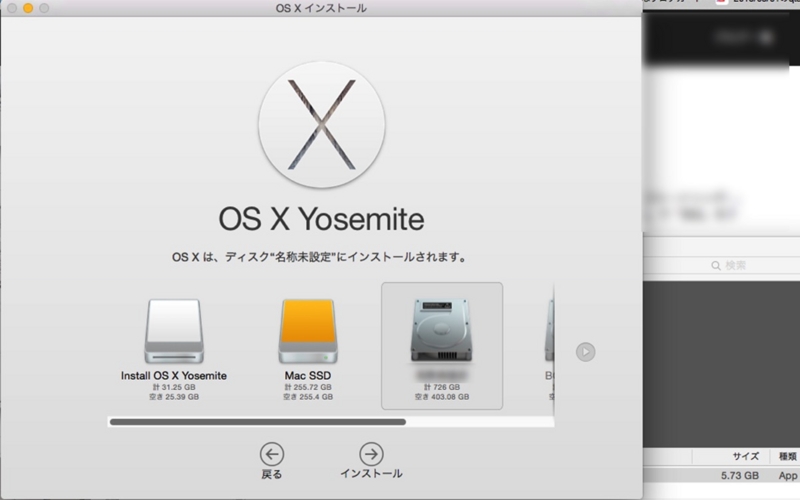Screen dimensions: 800x500
Task: Click the 'Install OS X Yosemite' label text
Action: [173, 376]
